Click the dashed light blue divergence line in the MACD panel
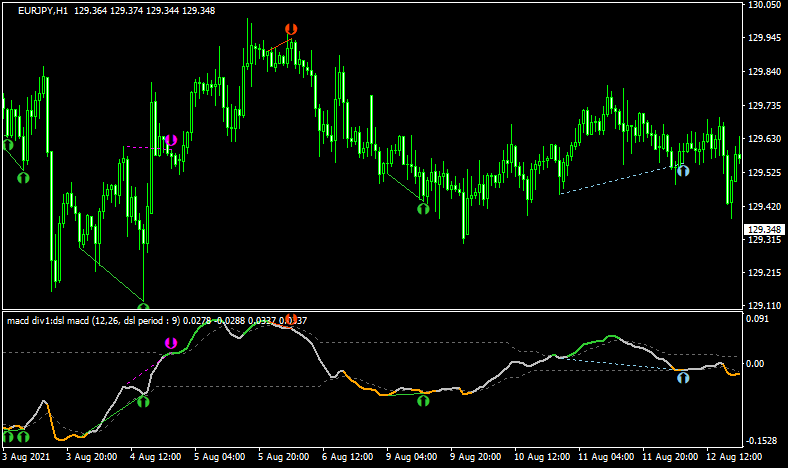Viewport: 788px width, 468px height. pos(621,363)
